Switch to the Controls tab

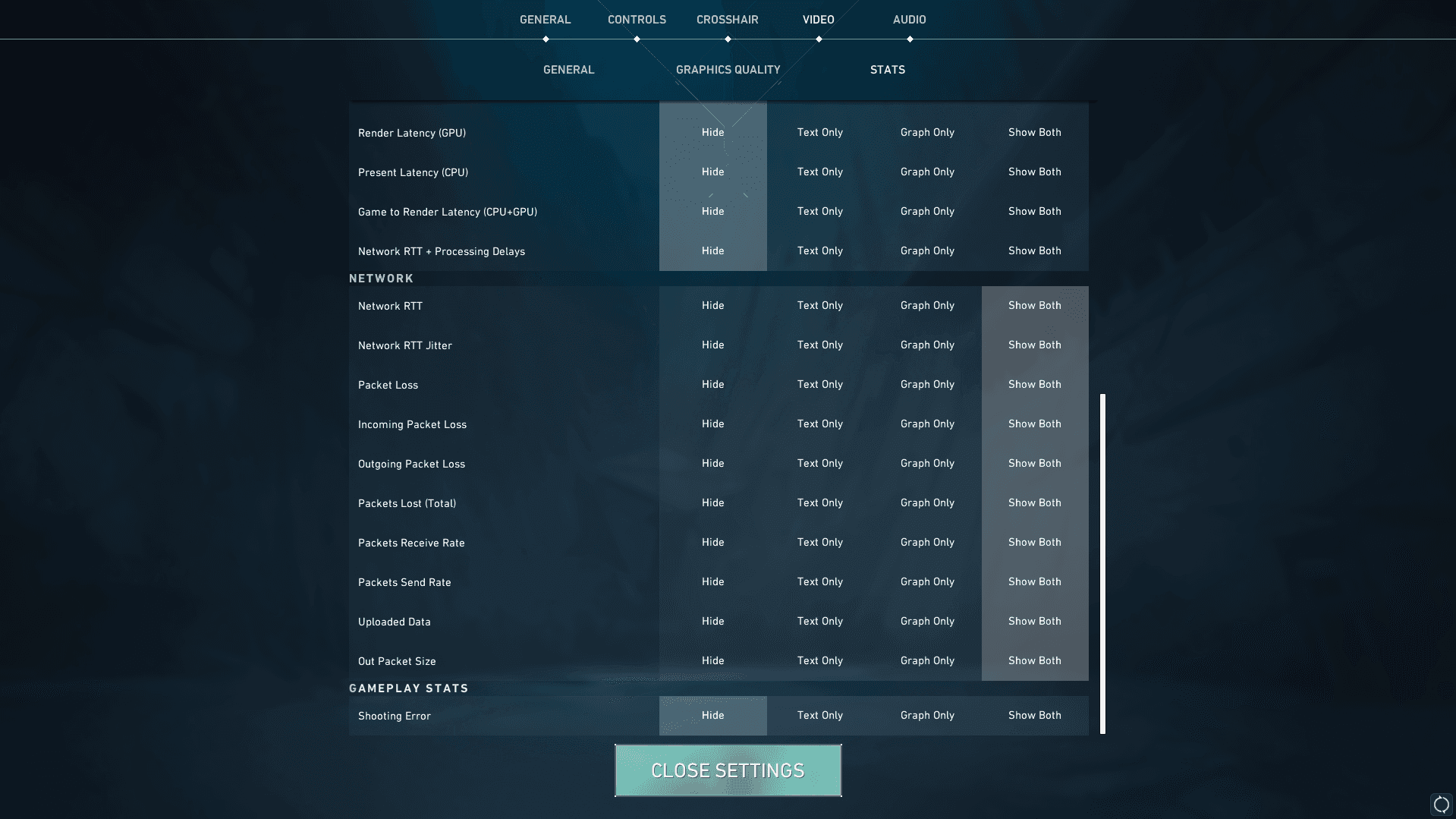(637, 20)
